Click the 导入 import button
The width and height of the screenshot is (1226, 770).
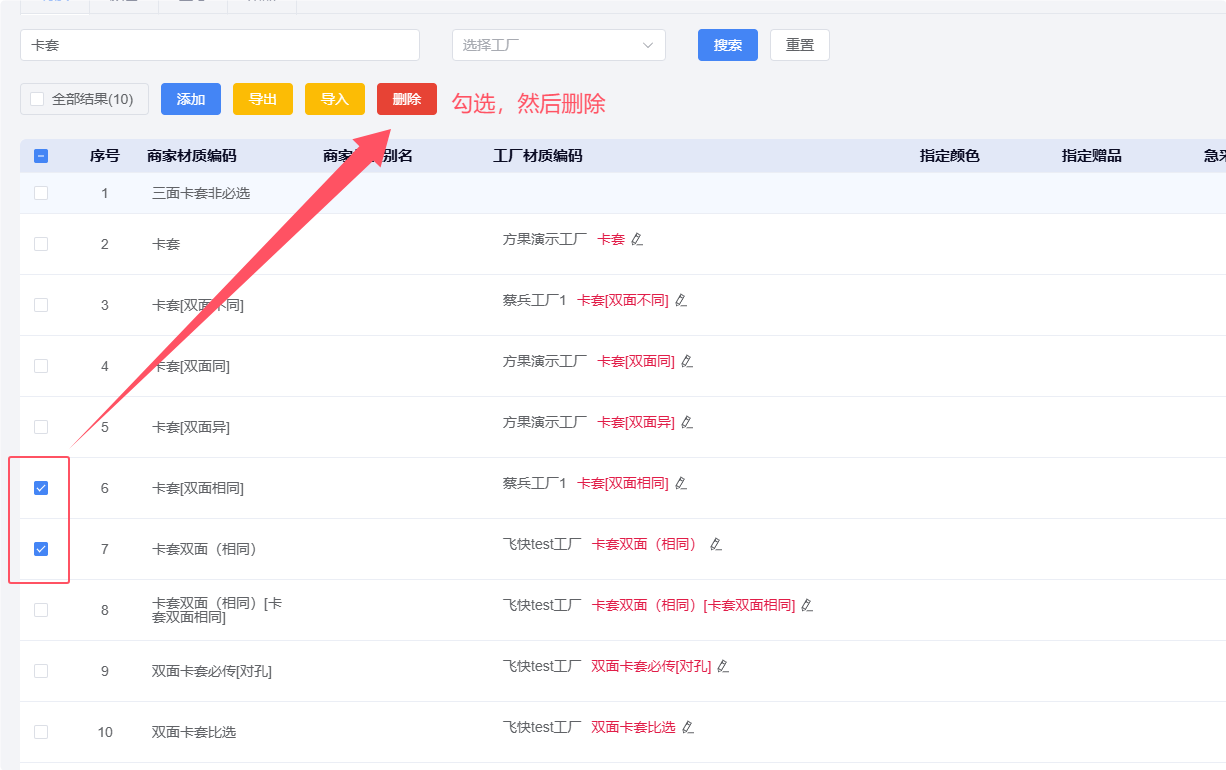(x=335, y=99)
